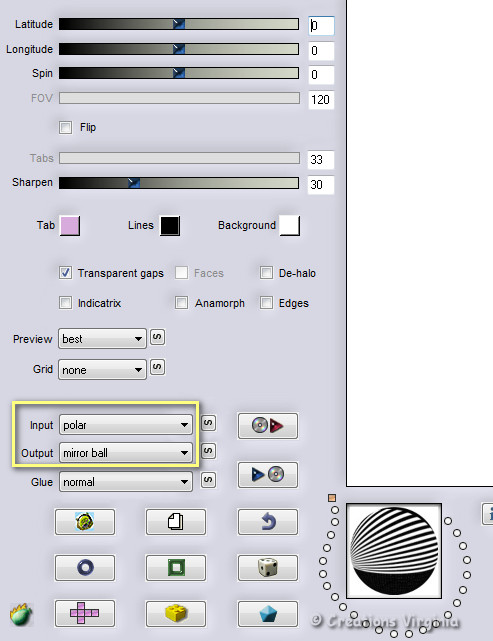Toggle the Anamorph checkbox
The width and height of the screenshot is (493, 641).
[182, 303]
